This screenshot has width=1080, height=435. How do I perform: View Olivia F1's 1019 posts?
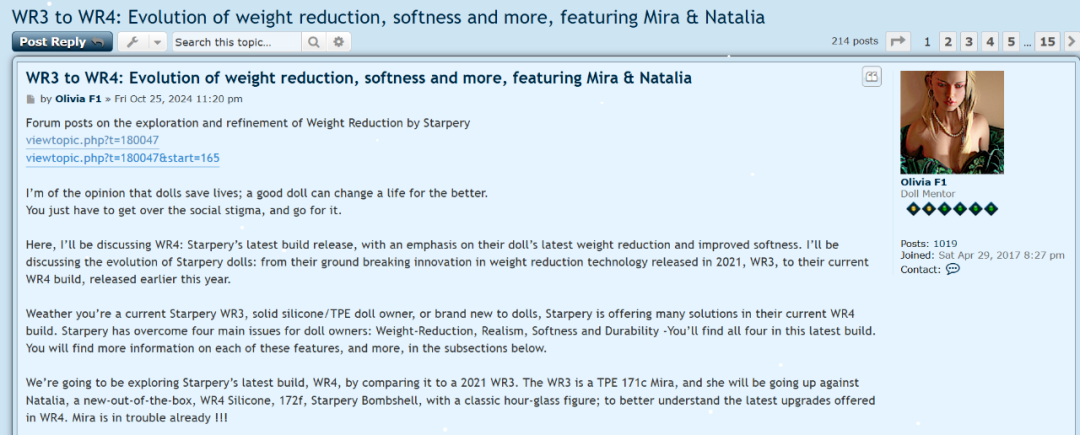coord(946,243)
